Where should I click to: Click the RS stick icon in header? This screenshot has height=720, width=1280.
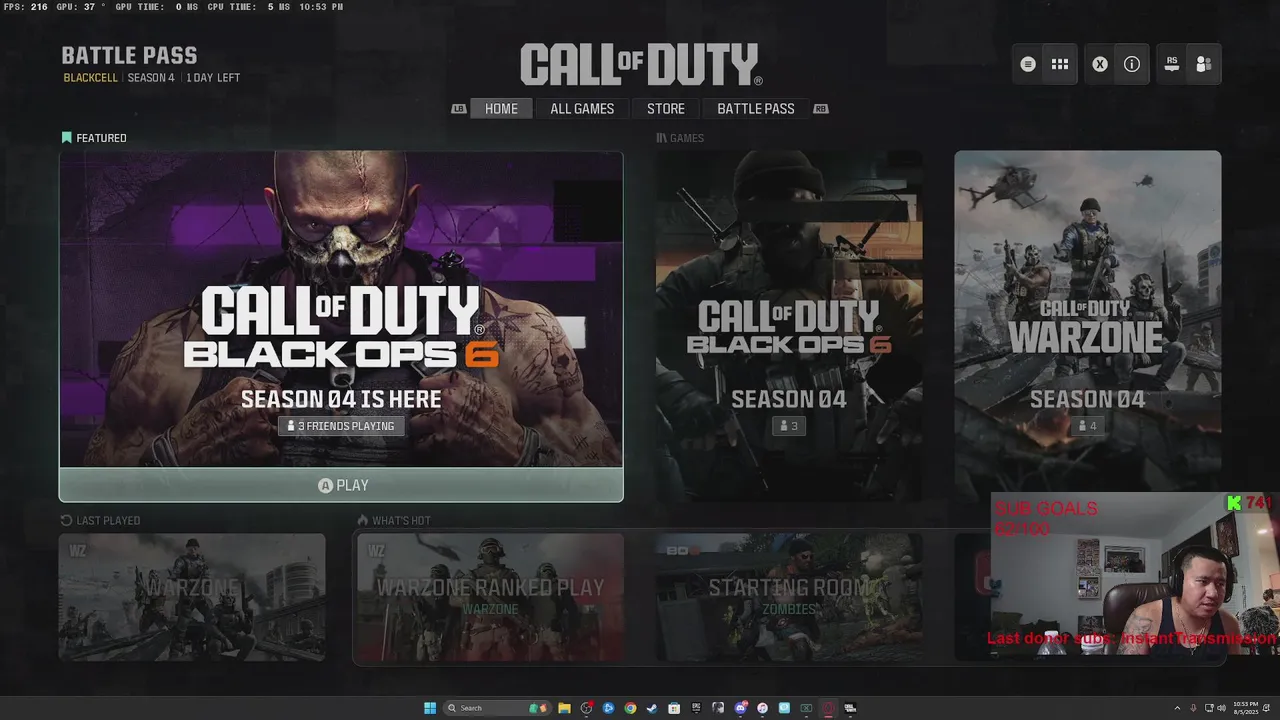(x=1172, y=64)
